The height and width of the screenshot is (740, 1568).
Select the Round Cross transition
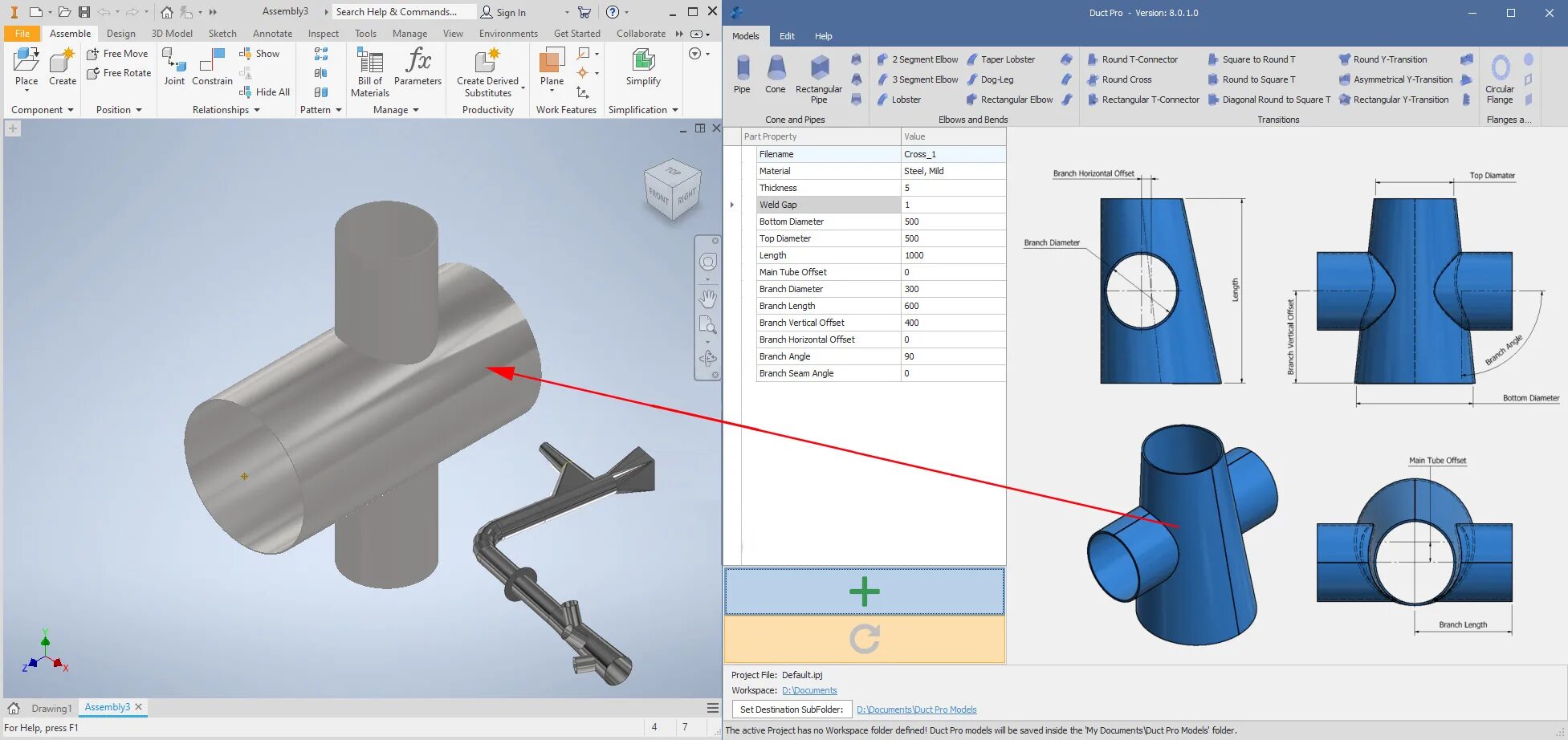1119,79
